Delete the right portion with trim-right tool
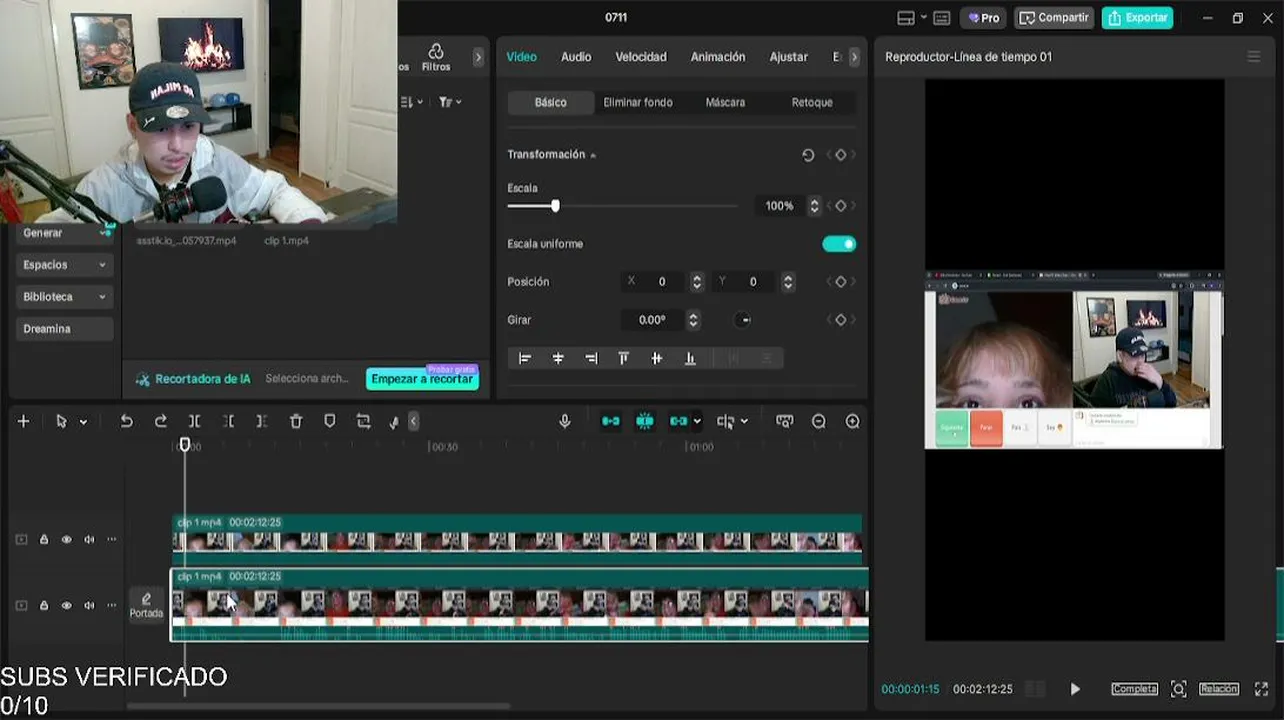Image resolution: width=1284 pixels, height=720 pixels. pyautogui.click(x=261, y=421)
